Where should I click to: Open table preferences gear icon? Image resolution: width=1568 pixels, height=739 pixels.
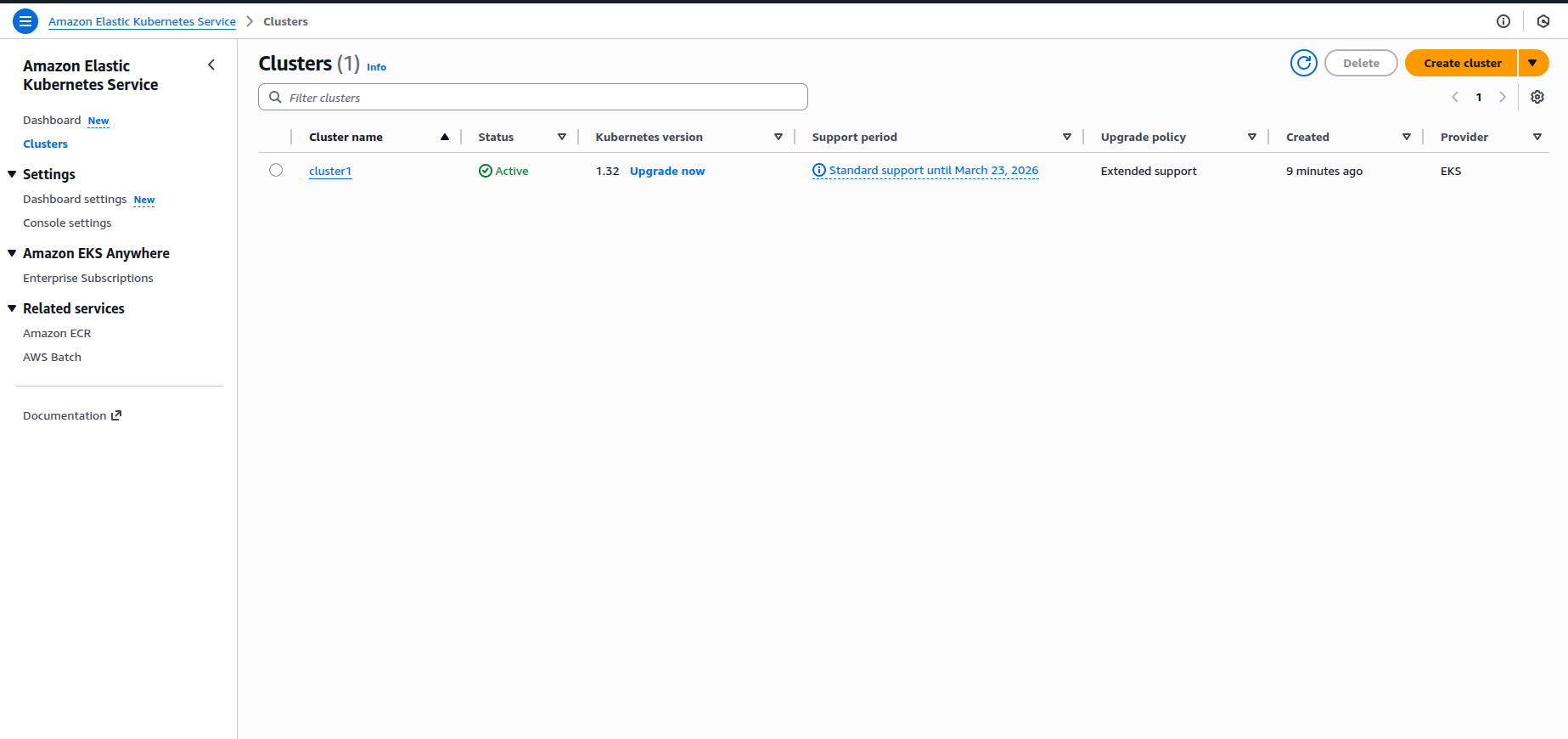pos(1537,97)
